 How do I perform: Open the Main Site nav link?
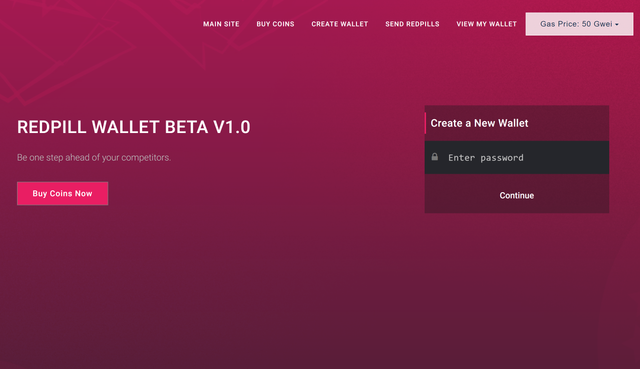click(x=221, y=24)
